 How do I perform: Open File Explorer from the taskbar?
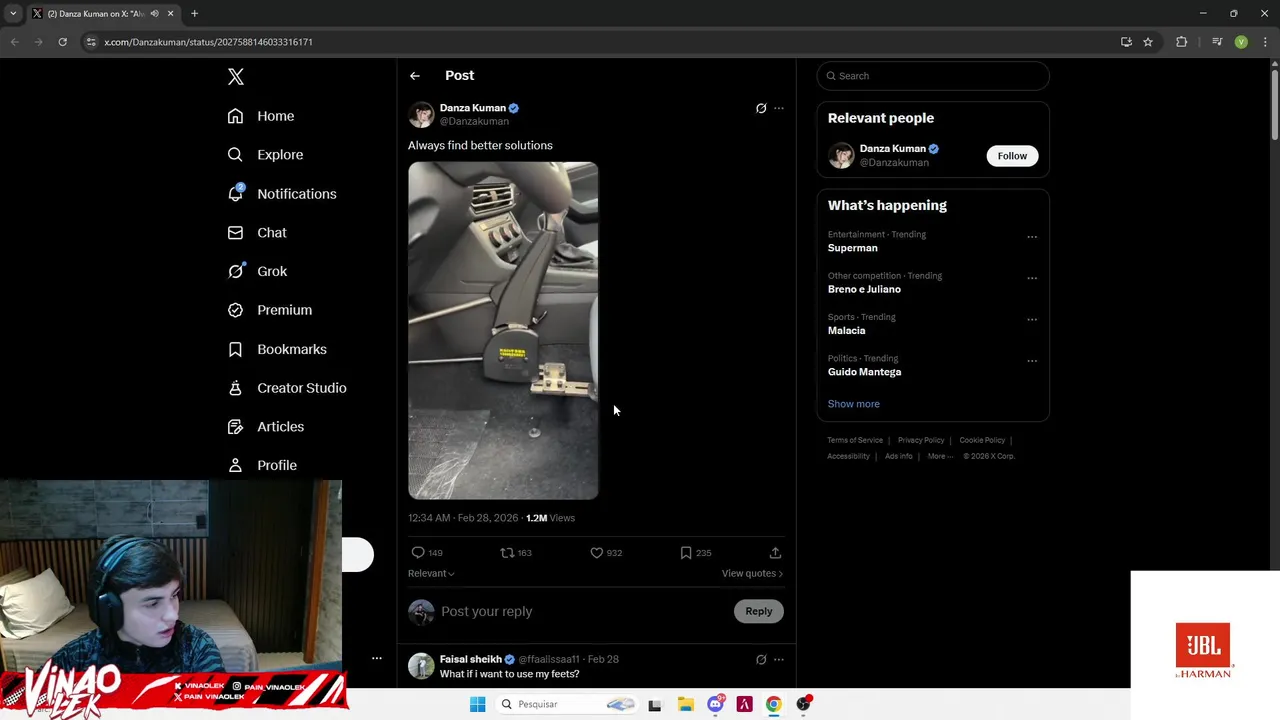click(x=685, y=704)
